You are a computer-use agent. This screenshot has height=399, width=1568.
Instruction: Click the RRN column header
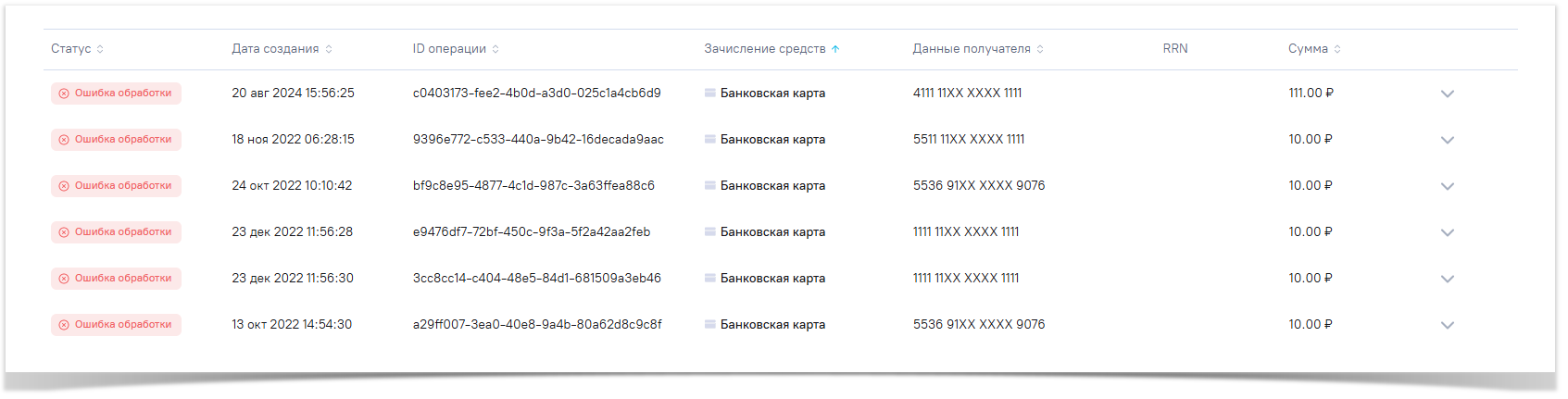1175,49
